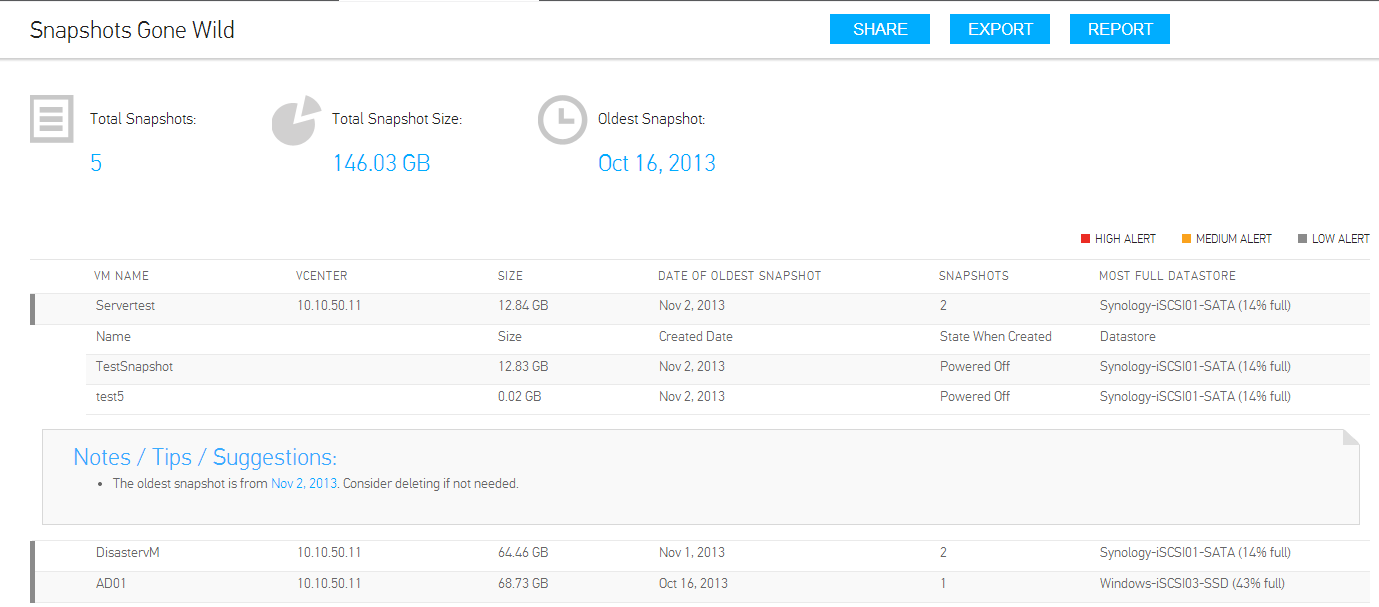Click the Nov 2, 2013 link in notes
Viewport: 1379px width, 607px height.
pyautogui.click(x=305, y=484)
